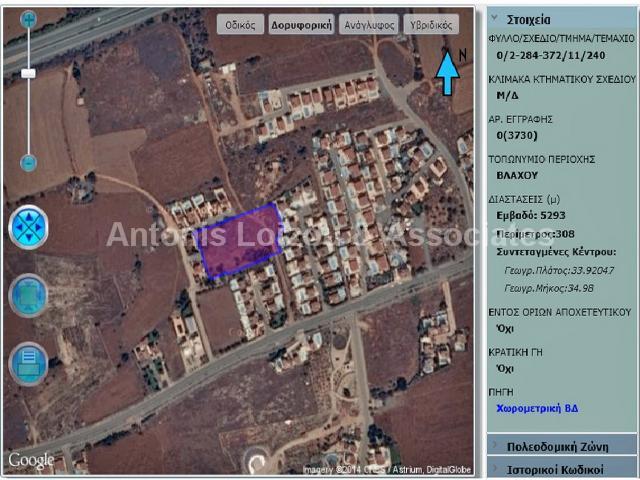Select the ΦΥΛΛΟ/ΣΧΕΔΙΟ/ΤΜΗΜΑ/ΤΕΜΑΧΙΟ label
640x480 pixels.
(x=562, y=38)
